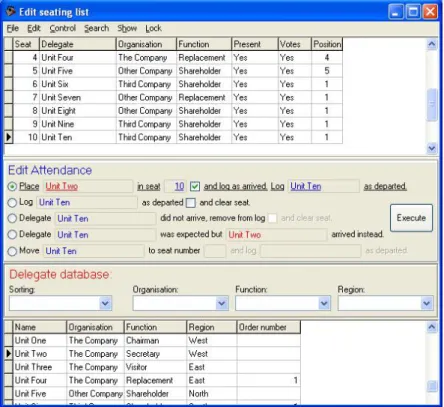Click the Execute button
The width and height of the screenshot is (444, 407).
coord(411,218)
